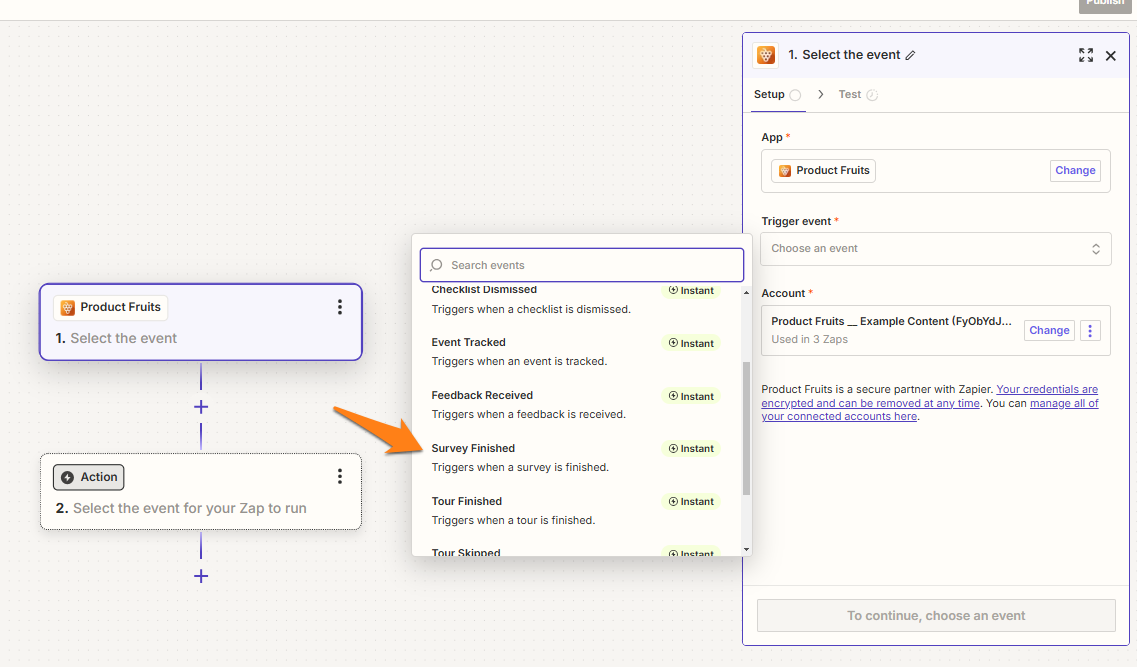1137x667 pixels.
Task: Click the pencil icon to rename step
Action: point(910,56)
